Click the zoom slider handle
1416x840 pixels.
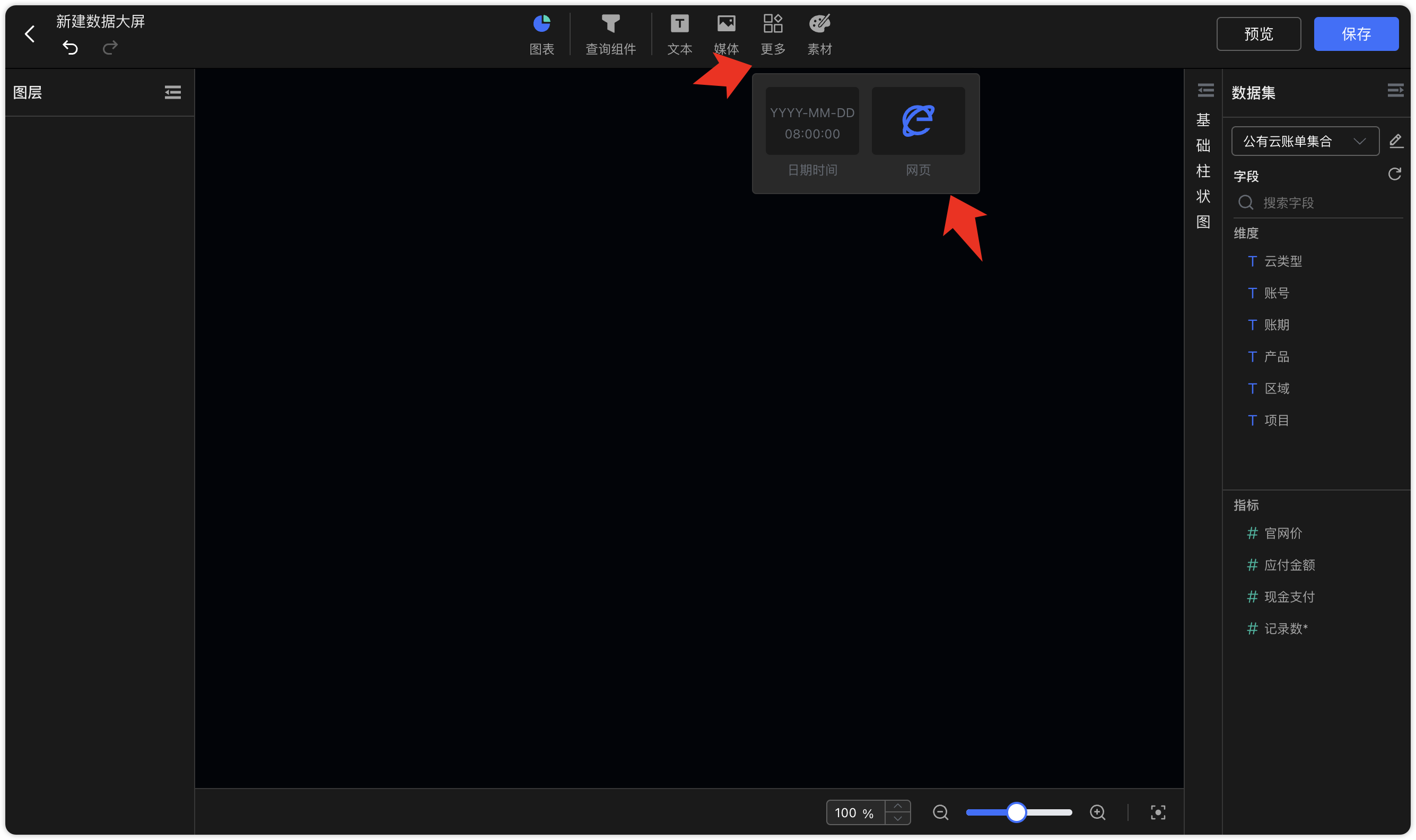[x=1016, y=812]
